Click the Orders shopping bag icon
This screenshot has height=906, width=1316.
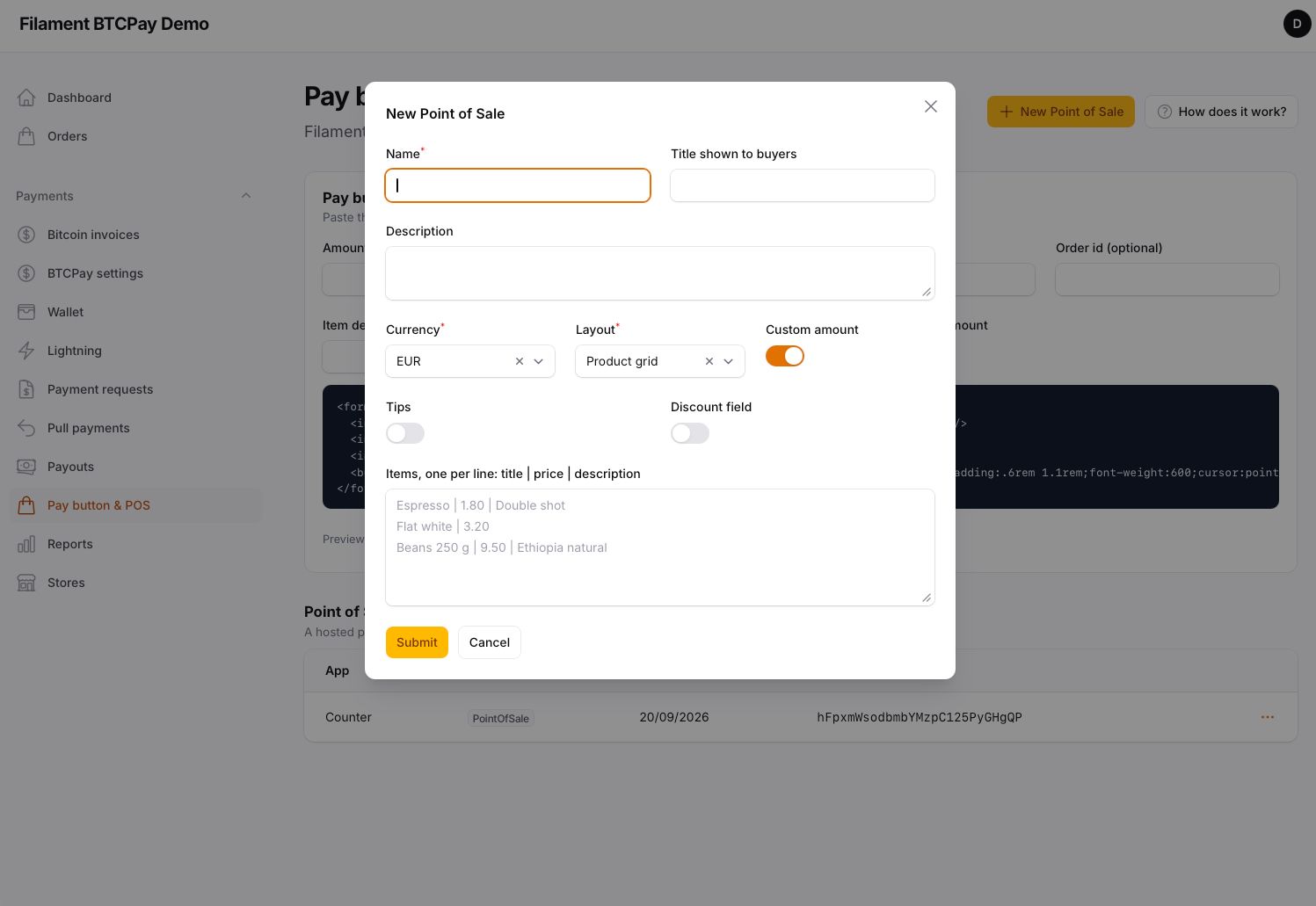(26, 136)
